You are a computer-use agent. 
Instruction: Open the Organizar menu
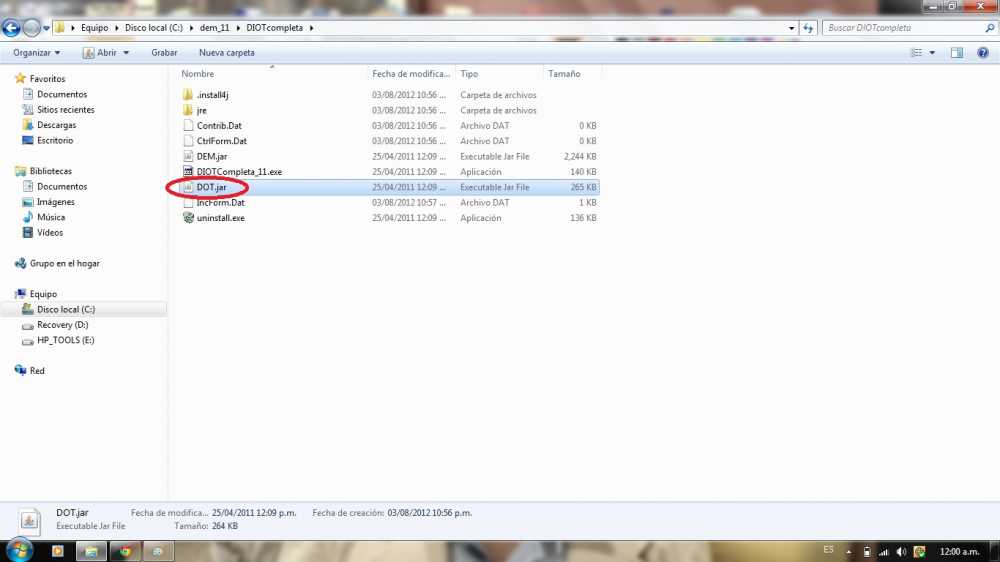pyautogui.click(x=36, y=53)
